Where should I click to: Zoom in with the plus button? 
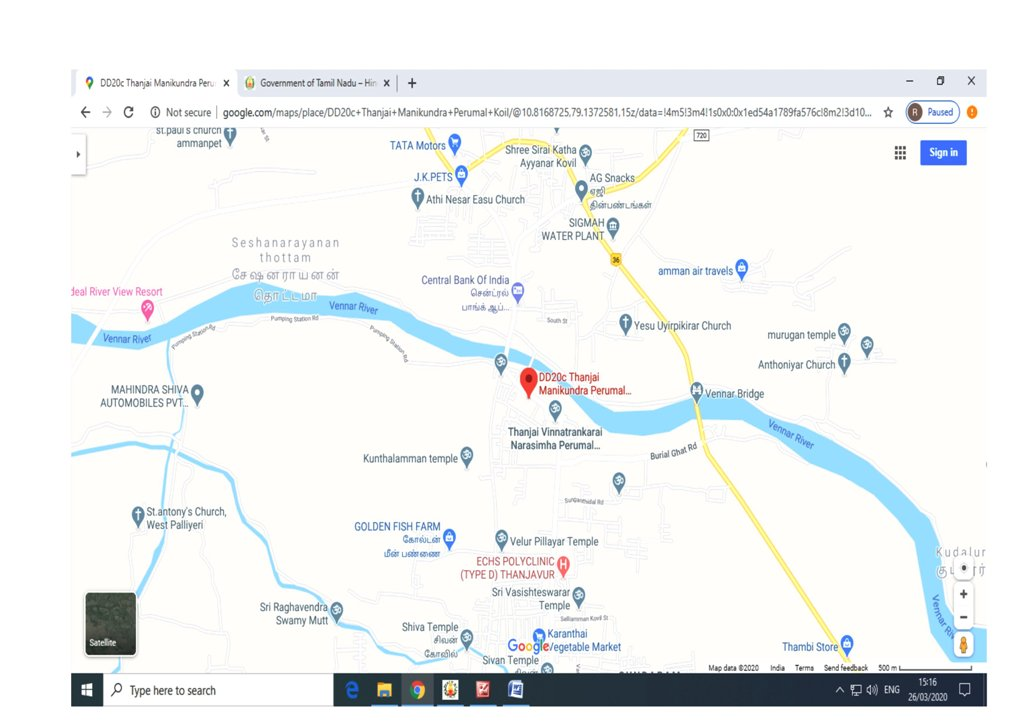963,594
